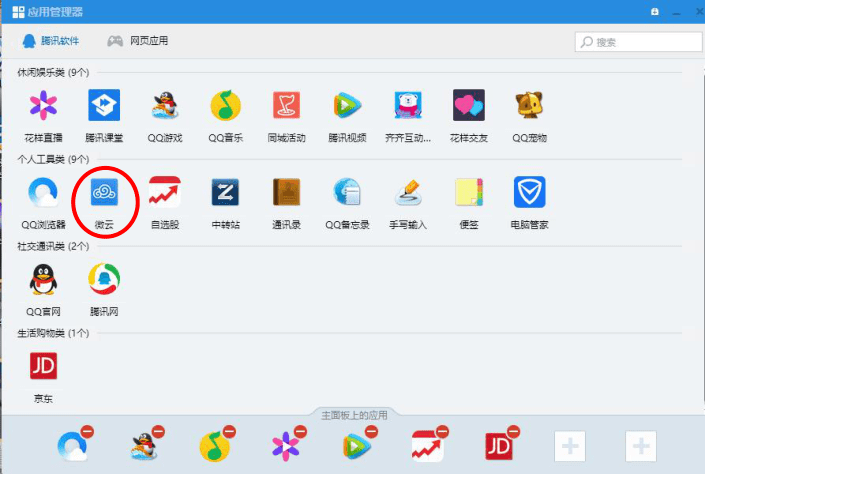Click the 生活购物类 (1个) category heading
Screen dimensions: 860x484
pos(53,333)
